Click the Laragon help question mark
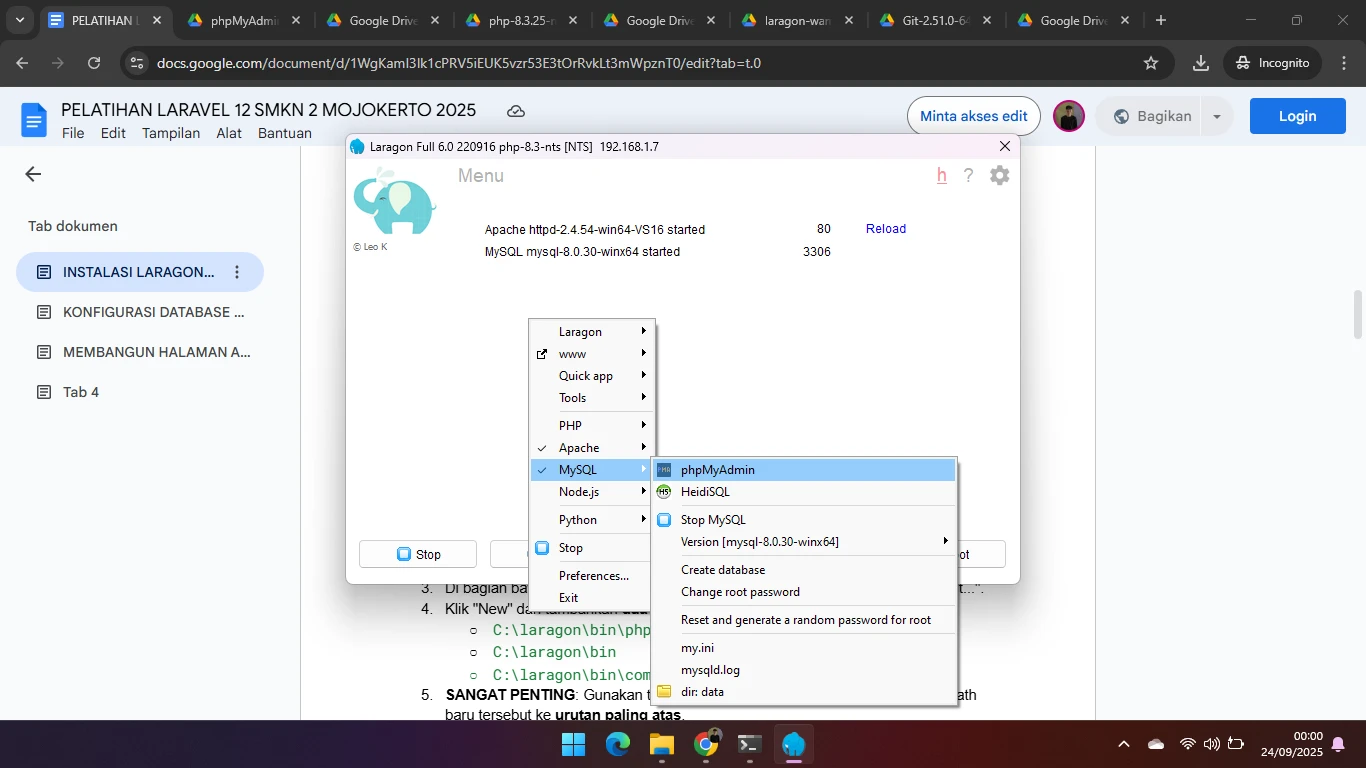The height and width of the screenshot is (768, 1366). (x=968, y=176)
